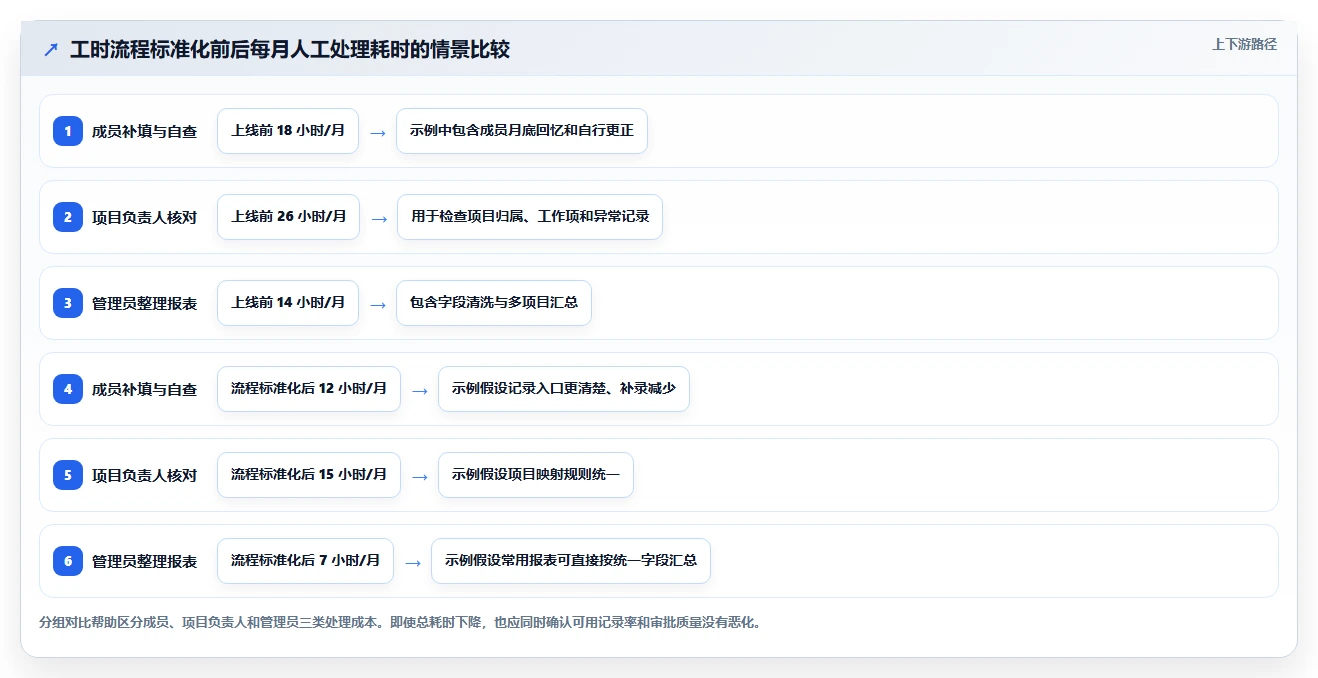1318x678 pixels.
Task: Click the number 2 step badge
Action: 68,217
